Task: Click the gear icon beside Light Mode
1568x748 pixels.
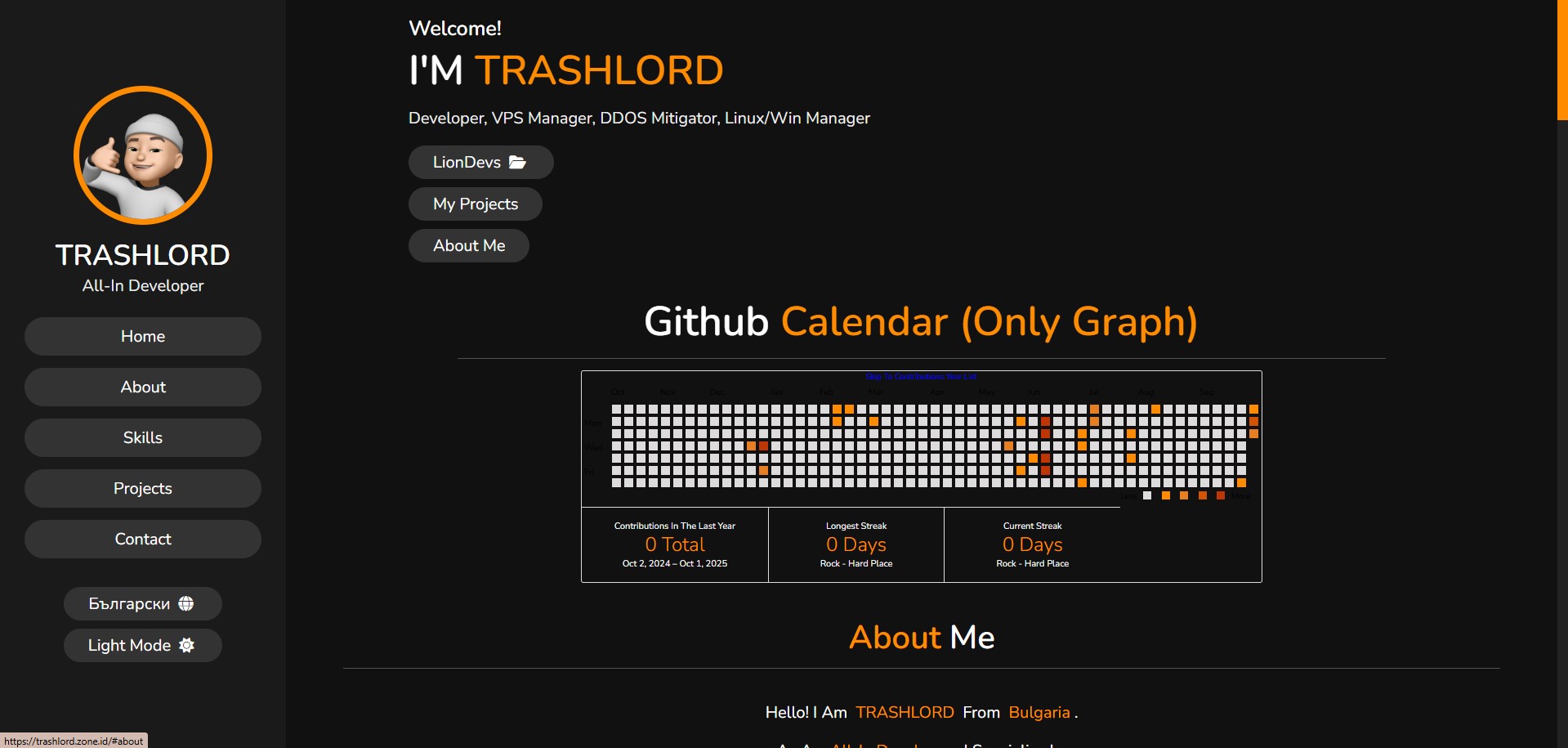Action: pos(187,645)
